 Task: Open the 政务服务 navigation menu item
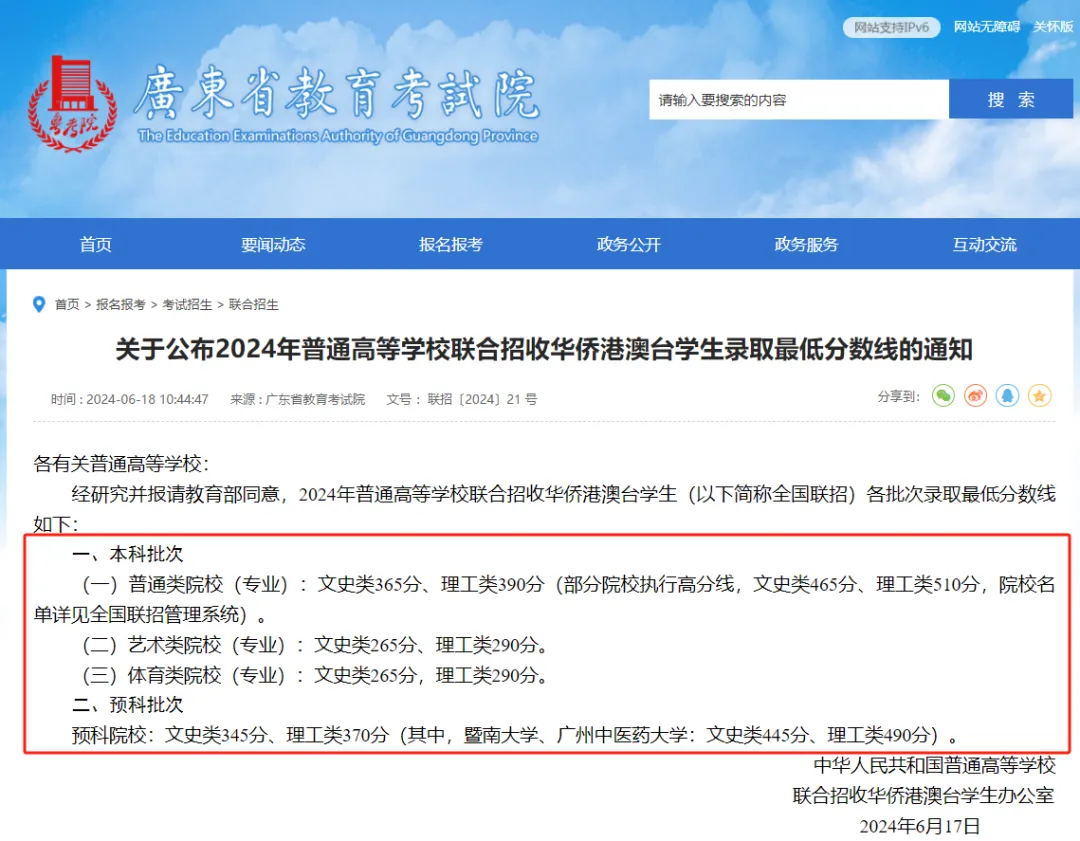(x=806, y=243)
